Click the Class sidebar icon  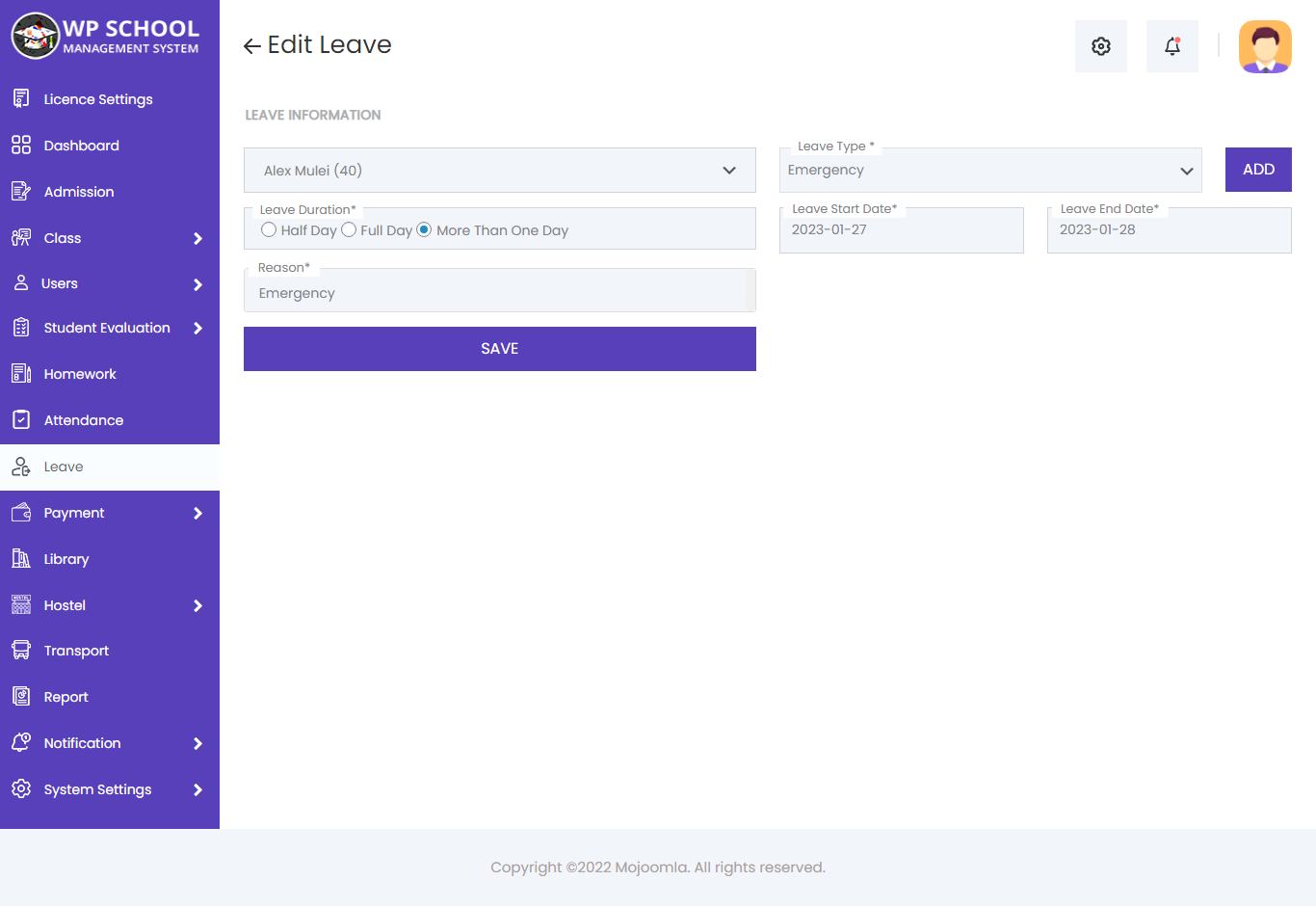click(x=21, y=237)
